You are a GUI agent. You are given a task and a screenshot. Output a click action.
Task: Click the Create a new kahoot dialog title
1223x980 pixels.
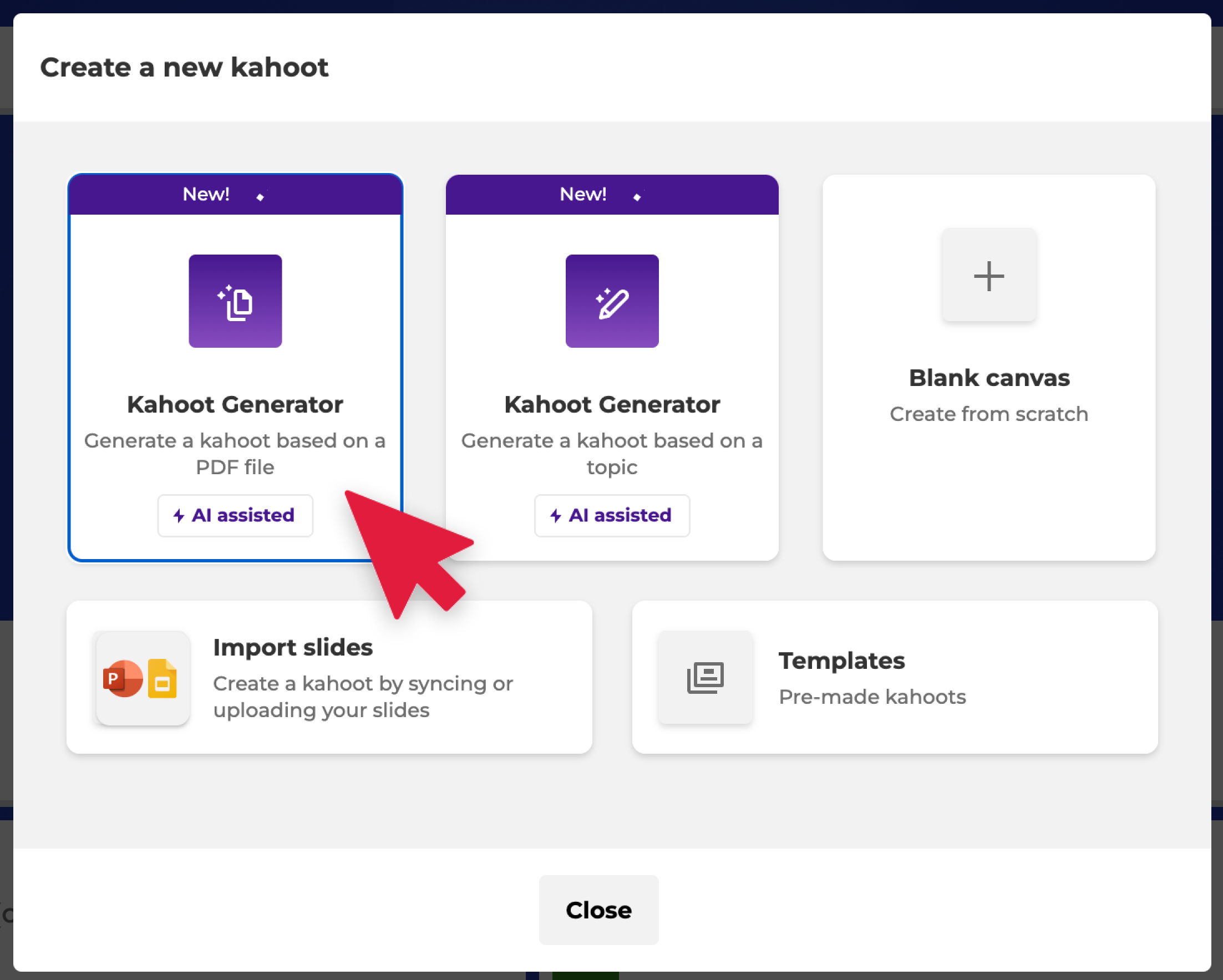pos(184,67)
